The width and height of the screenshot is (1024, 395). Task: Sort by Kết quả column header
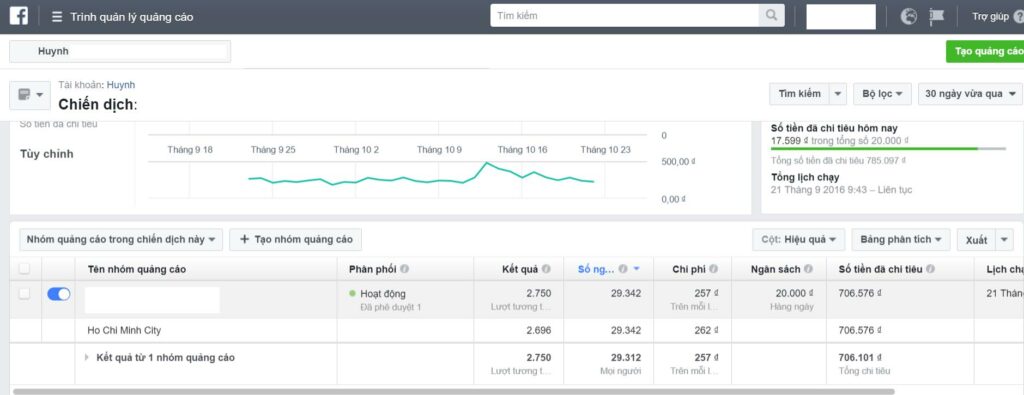coord(520,269)
